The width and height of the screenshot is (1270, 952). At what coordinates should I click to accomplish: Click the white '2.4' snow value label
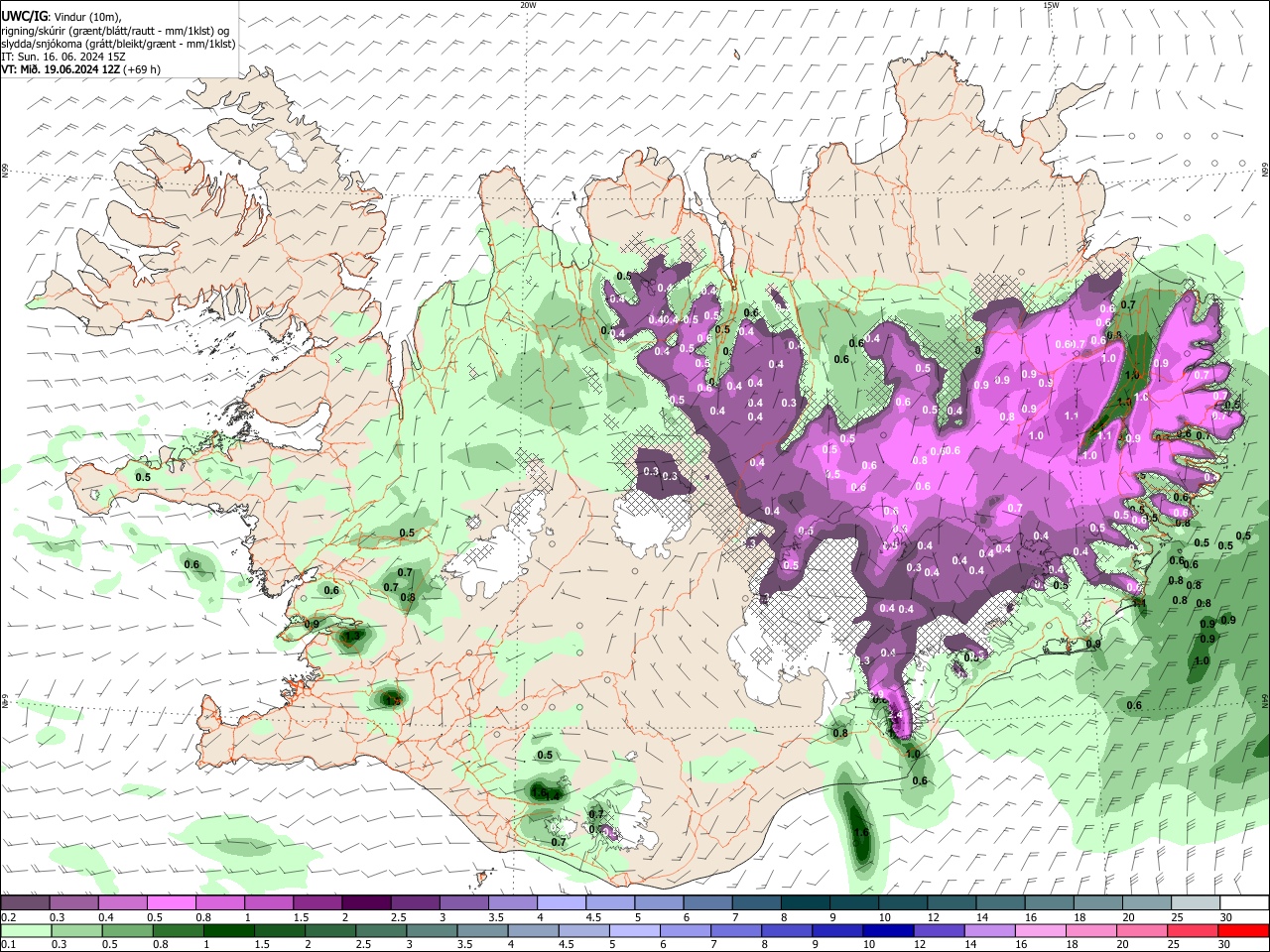click(x=894, y=715)
